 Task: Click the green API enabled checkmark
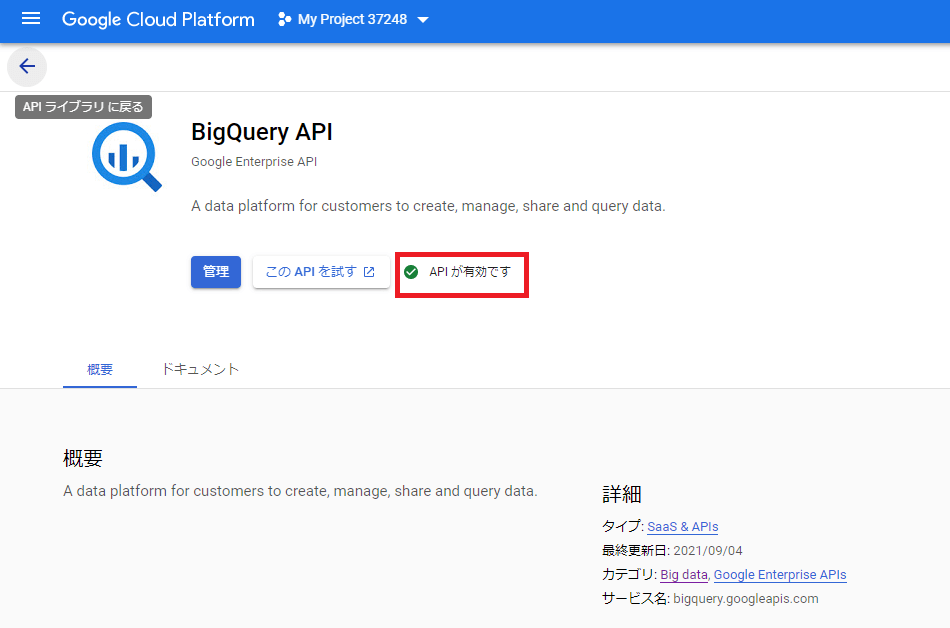tap(411, 272)
